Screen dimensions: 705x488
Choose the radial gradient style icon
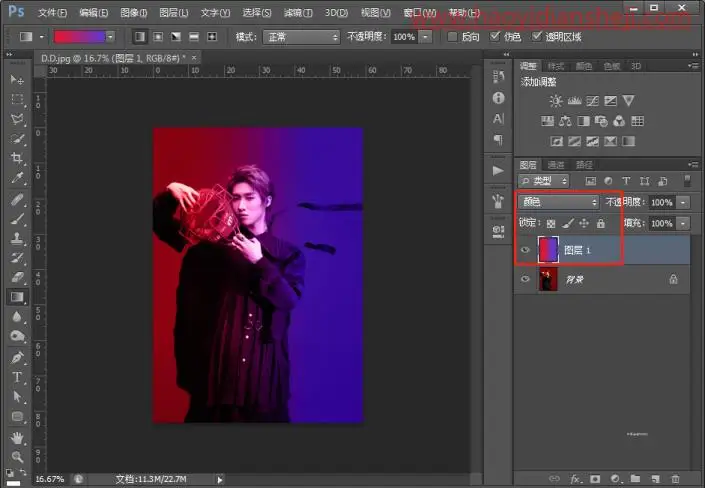coord(158,36)
